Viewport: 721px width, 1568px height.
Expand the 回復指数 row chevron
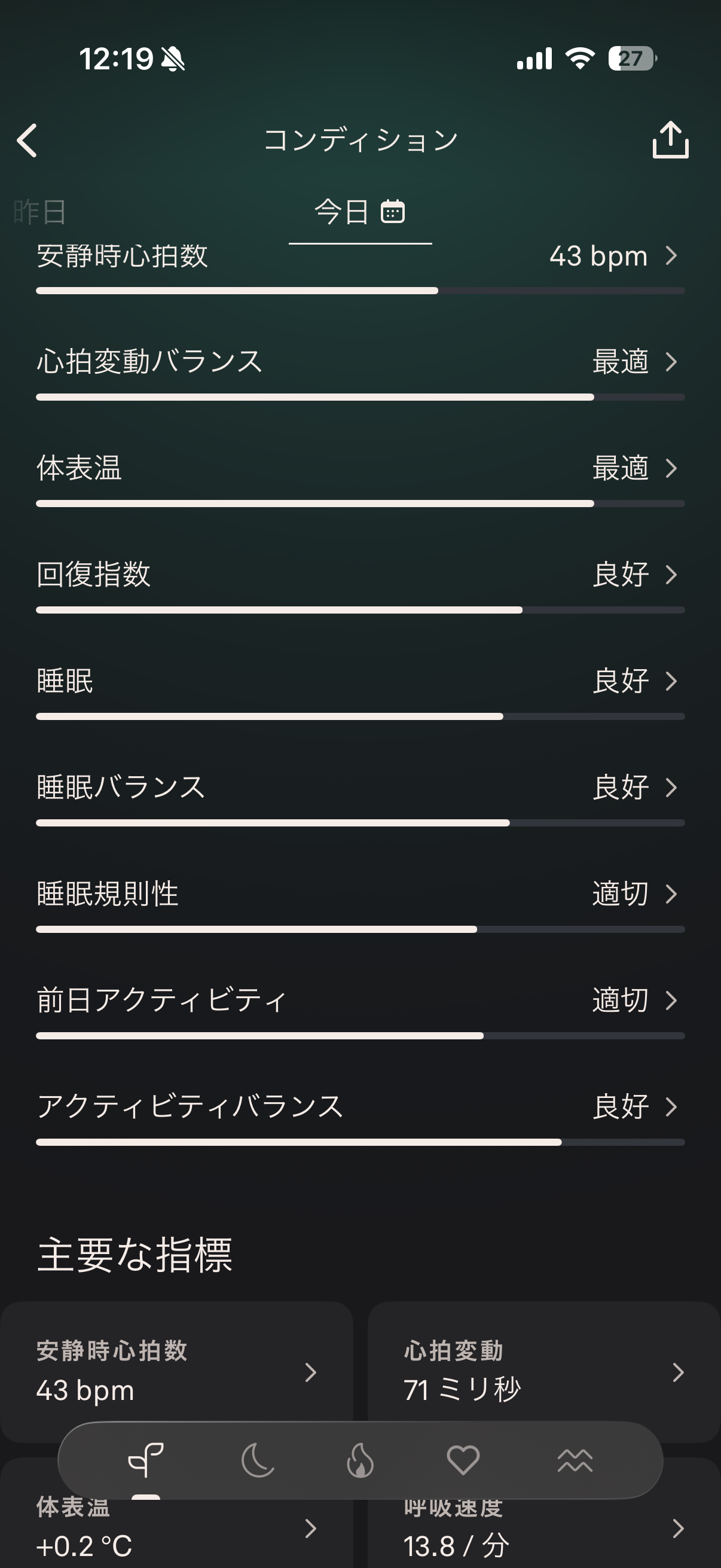671,575
